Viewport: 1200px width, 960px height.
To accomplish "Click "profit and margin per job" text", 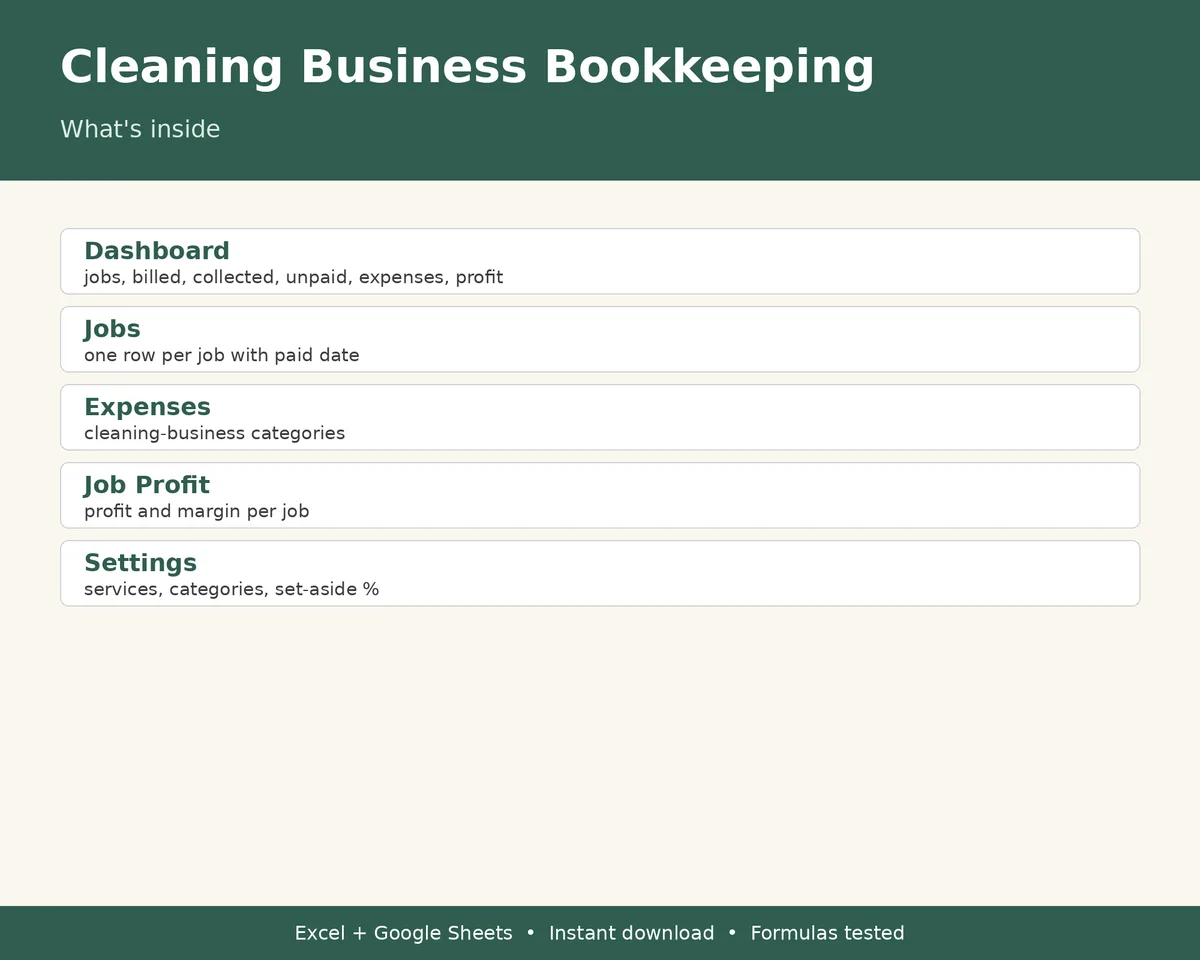I will (196, 511).
